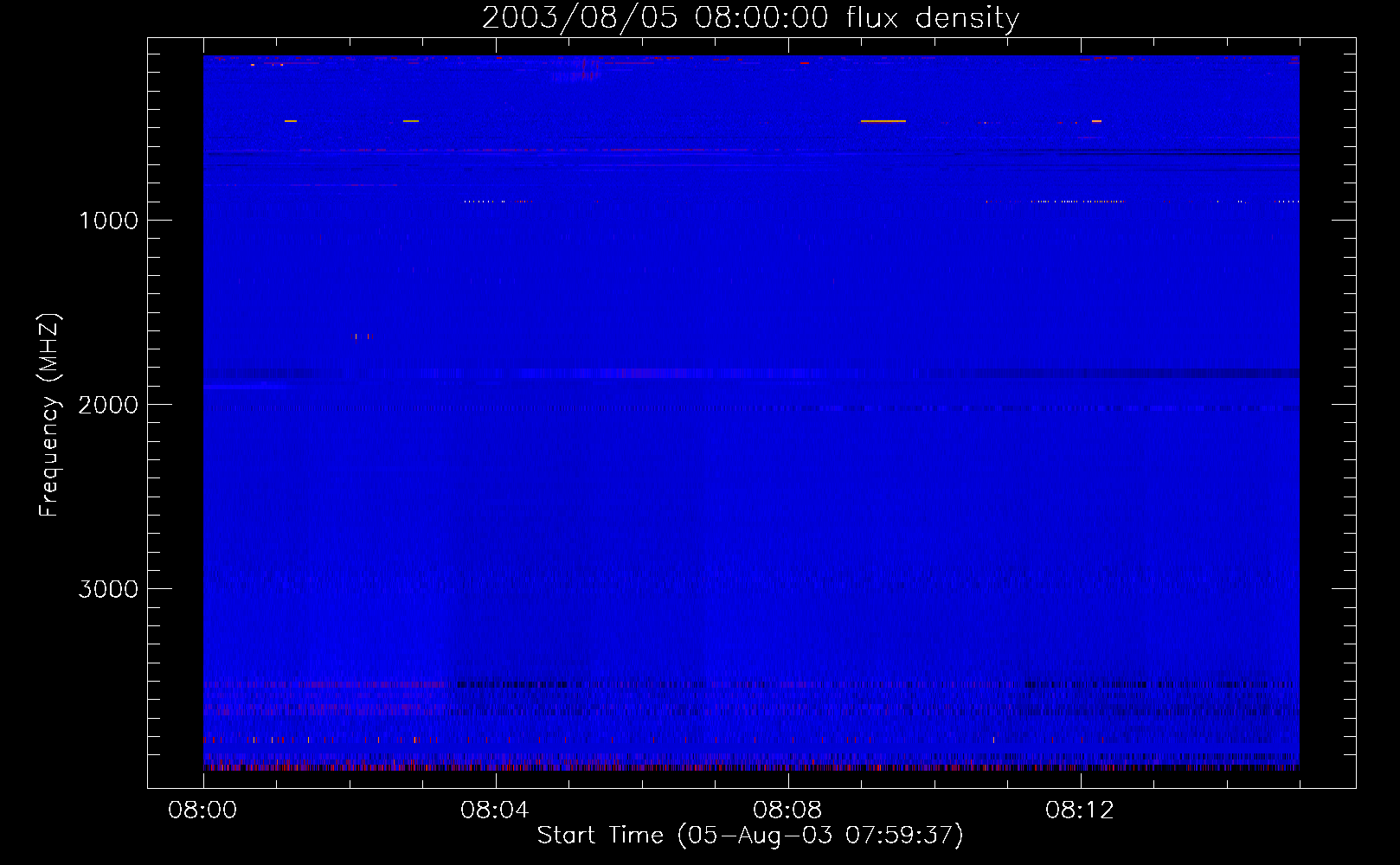Click the 1000 frequency tick label
Screen dimensions: 1400x865
(x=108, y=221)
